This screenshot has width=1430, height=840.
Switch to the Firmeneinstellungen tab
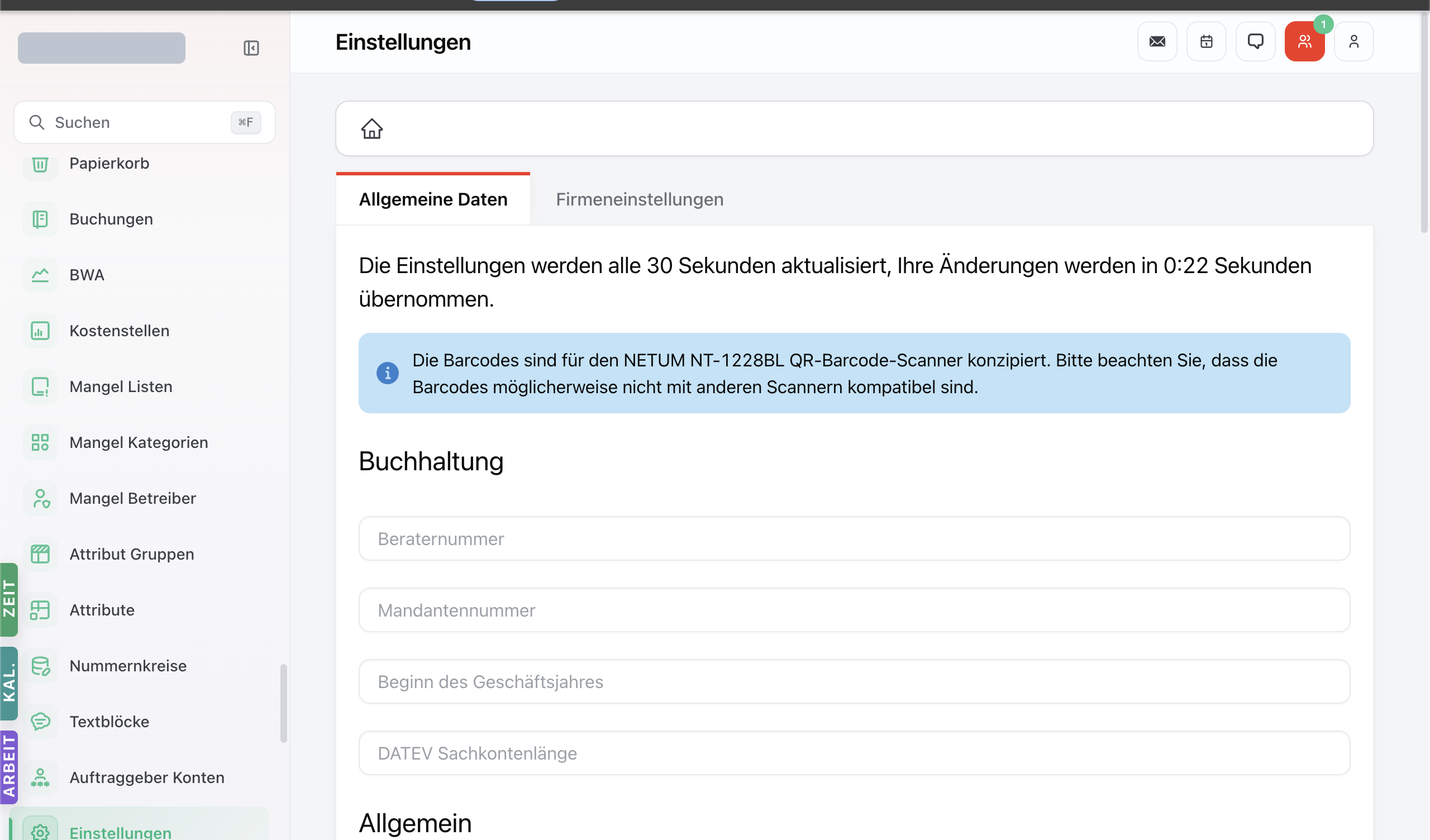tap(640, 199)
